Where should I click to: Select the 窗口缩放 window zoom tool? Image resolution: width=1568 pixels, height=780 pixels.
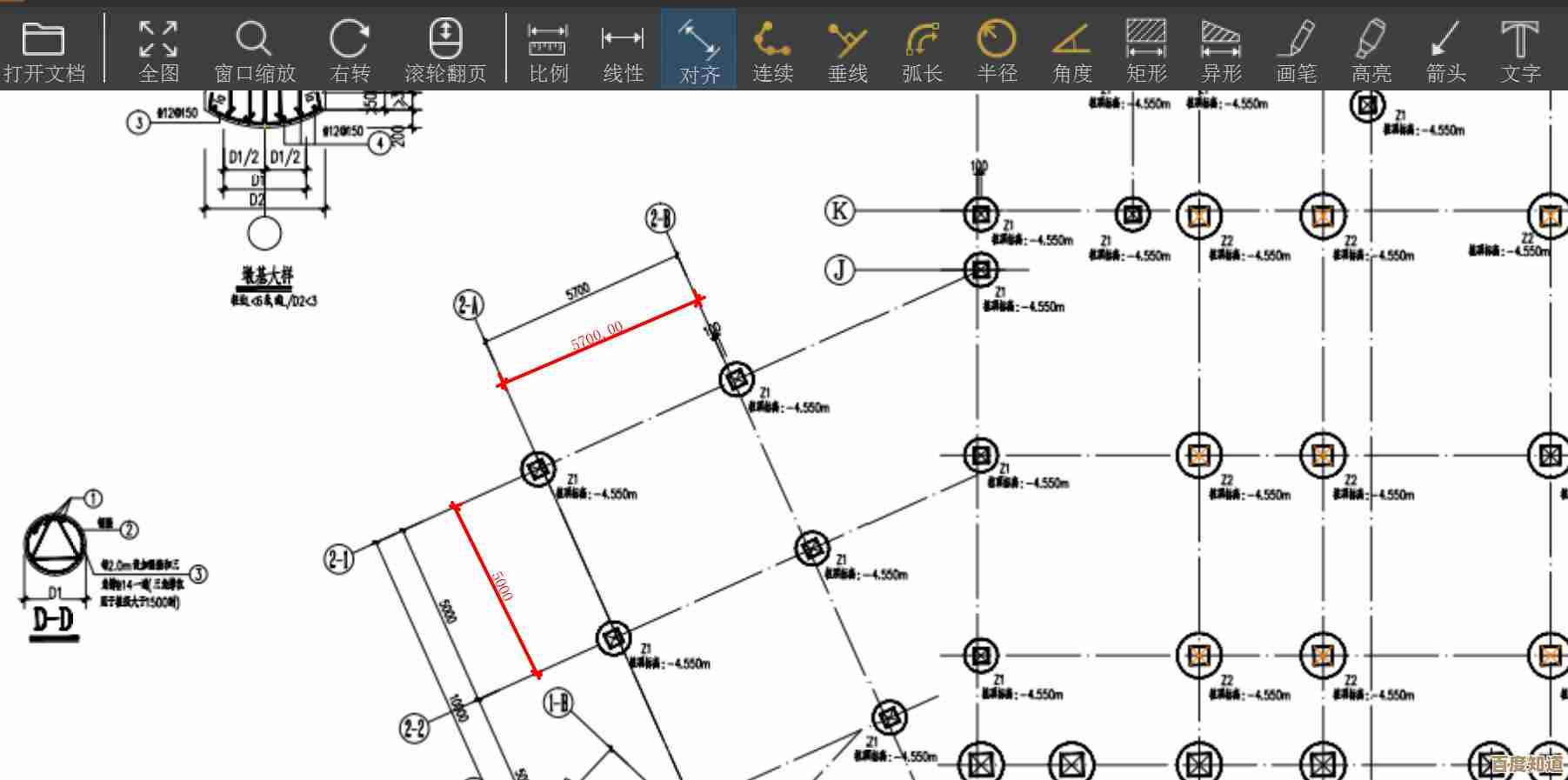point(255,49)
